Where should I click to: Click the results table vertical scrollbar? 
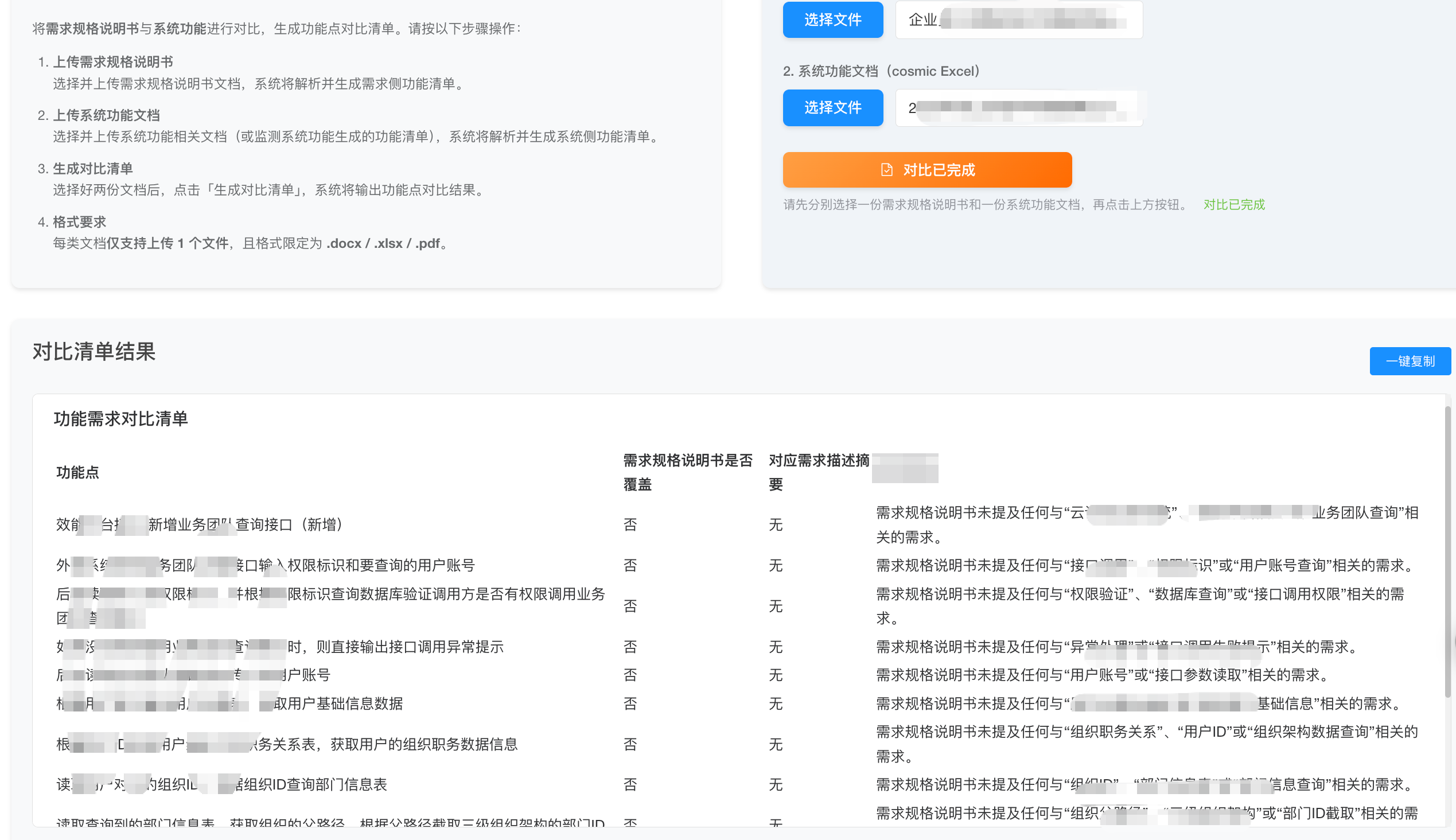1447,551
